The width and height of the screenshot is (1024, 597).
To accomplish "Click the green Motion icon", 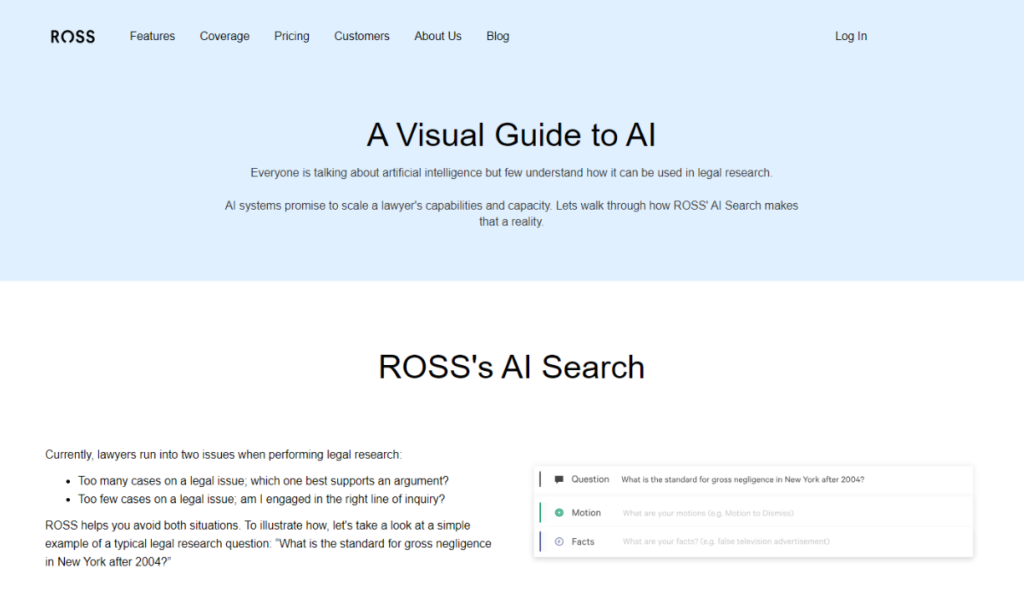I will point(559,513).
